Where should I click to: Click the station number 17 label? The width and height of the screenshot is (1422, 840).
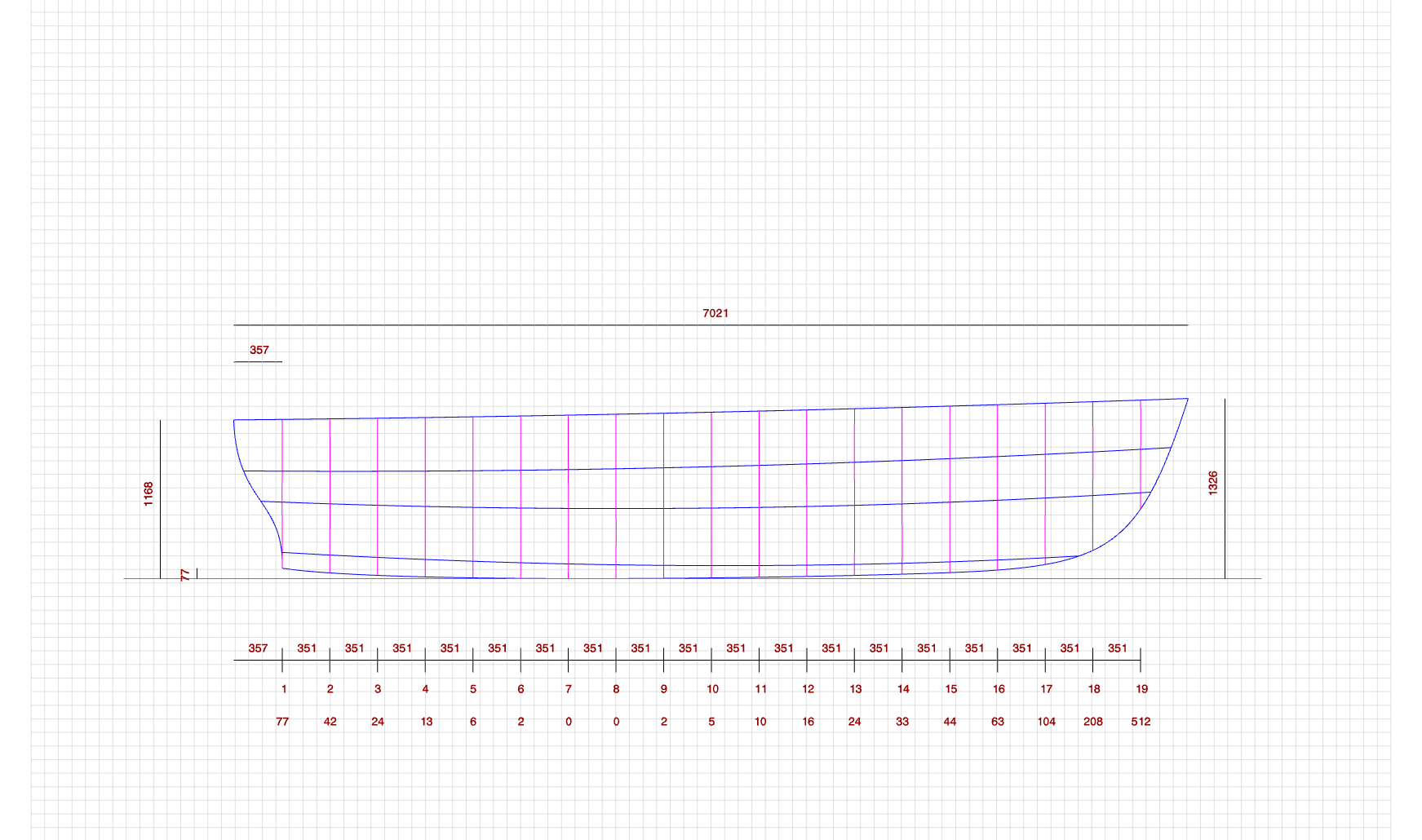(x=1046, y=689)
